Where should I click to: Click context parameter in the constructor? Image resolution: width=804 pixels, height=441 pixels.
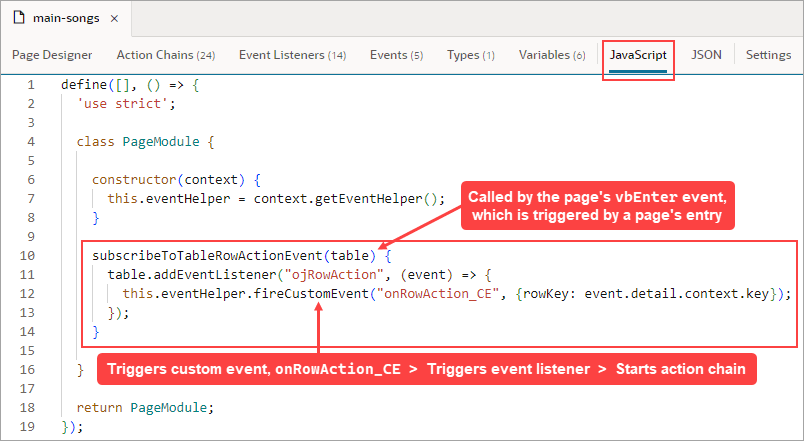coord(211,179)
